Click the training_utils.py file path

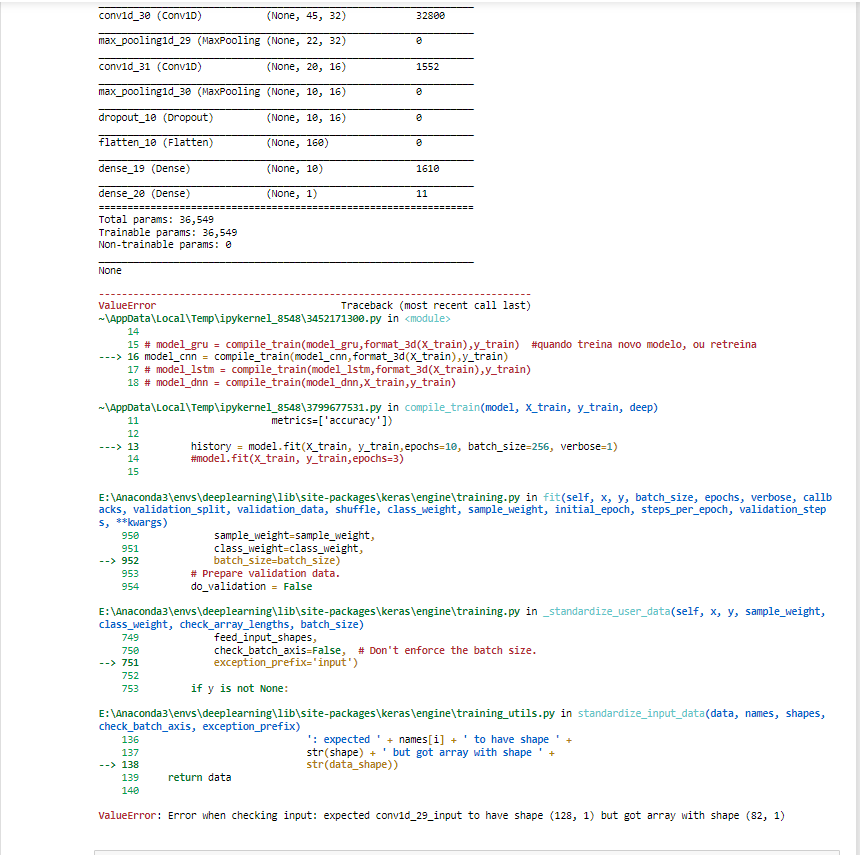click(x=327, y=714)
